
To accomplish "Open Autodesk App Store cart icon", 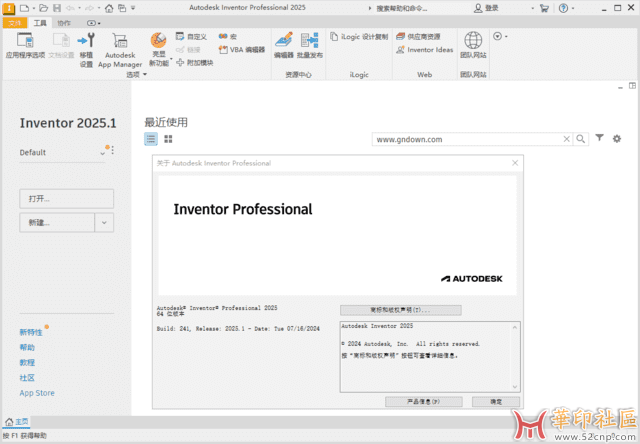I will 544,8.
